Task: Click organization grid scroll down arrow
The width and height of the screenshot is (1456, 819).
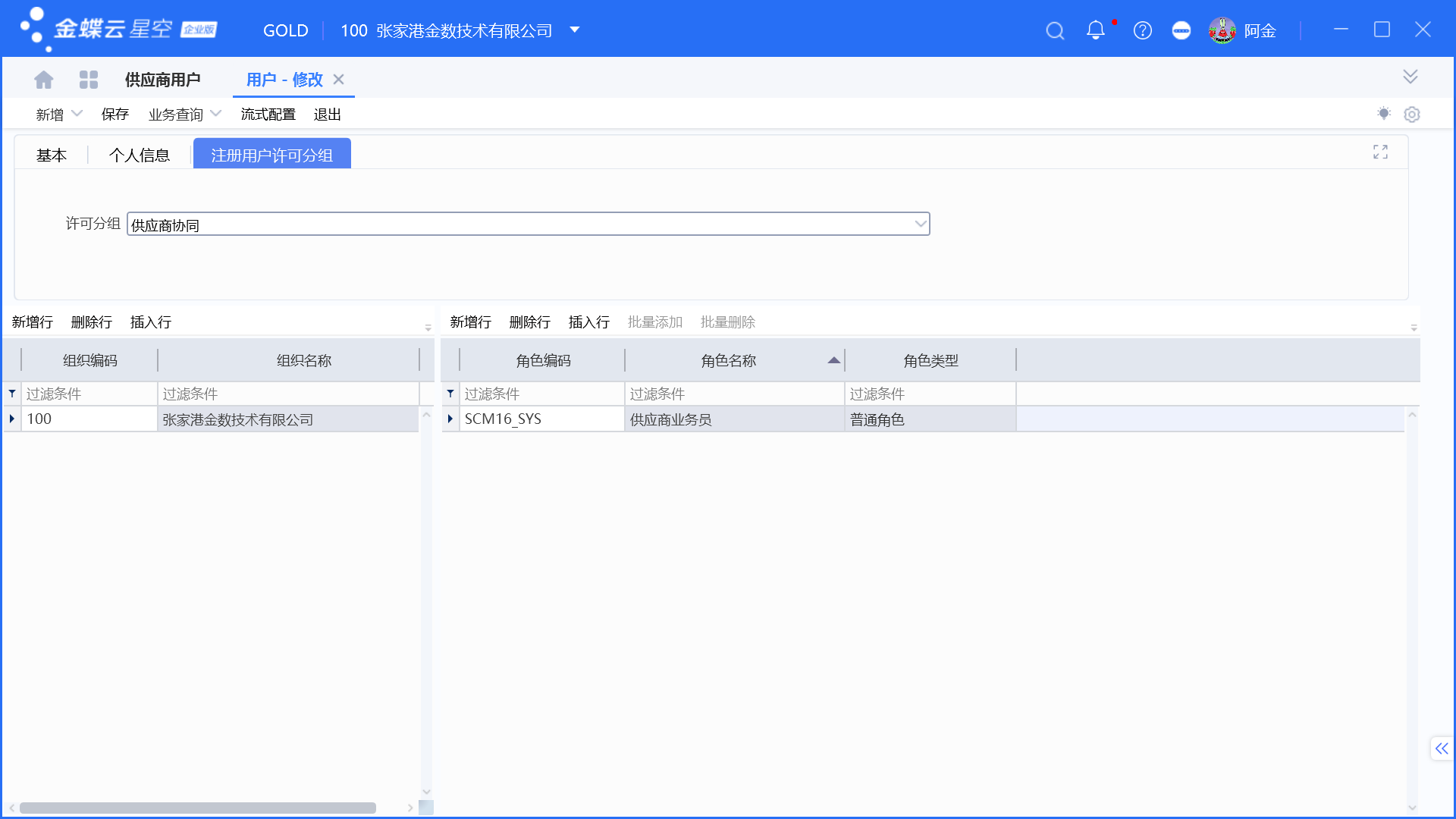Action: coord(426,792)
